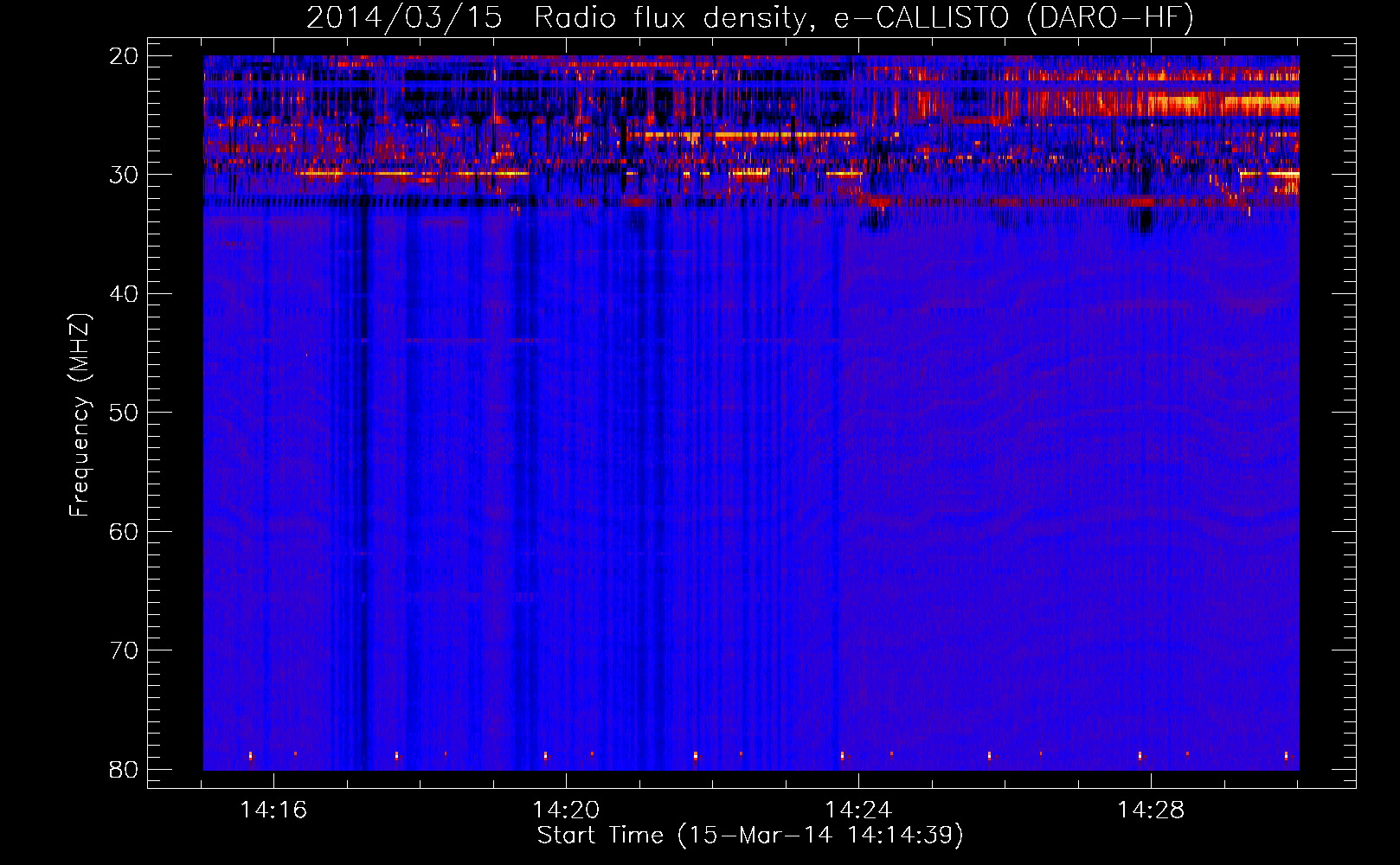
Task: Click the "20" frequency tick label
Action: [x=124, y=56]
